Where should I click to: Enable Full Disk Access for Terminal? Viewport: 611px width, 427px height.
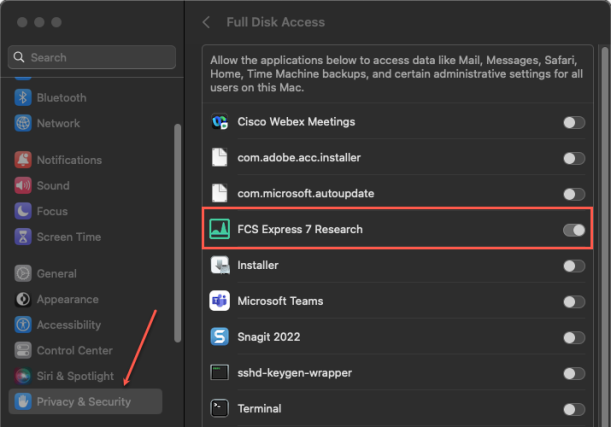(x=574, y=409)
